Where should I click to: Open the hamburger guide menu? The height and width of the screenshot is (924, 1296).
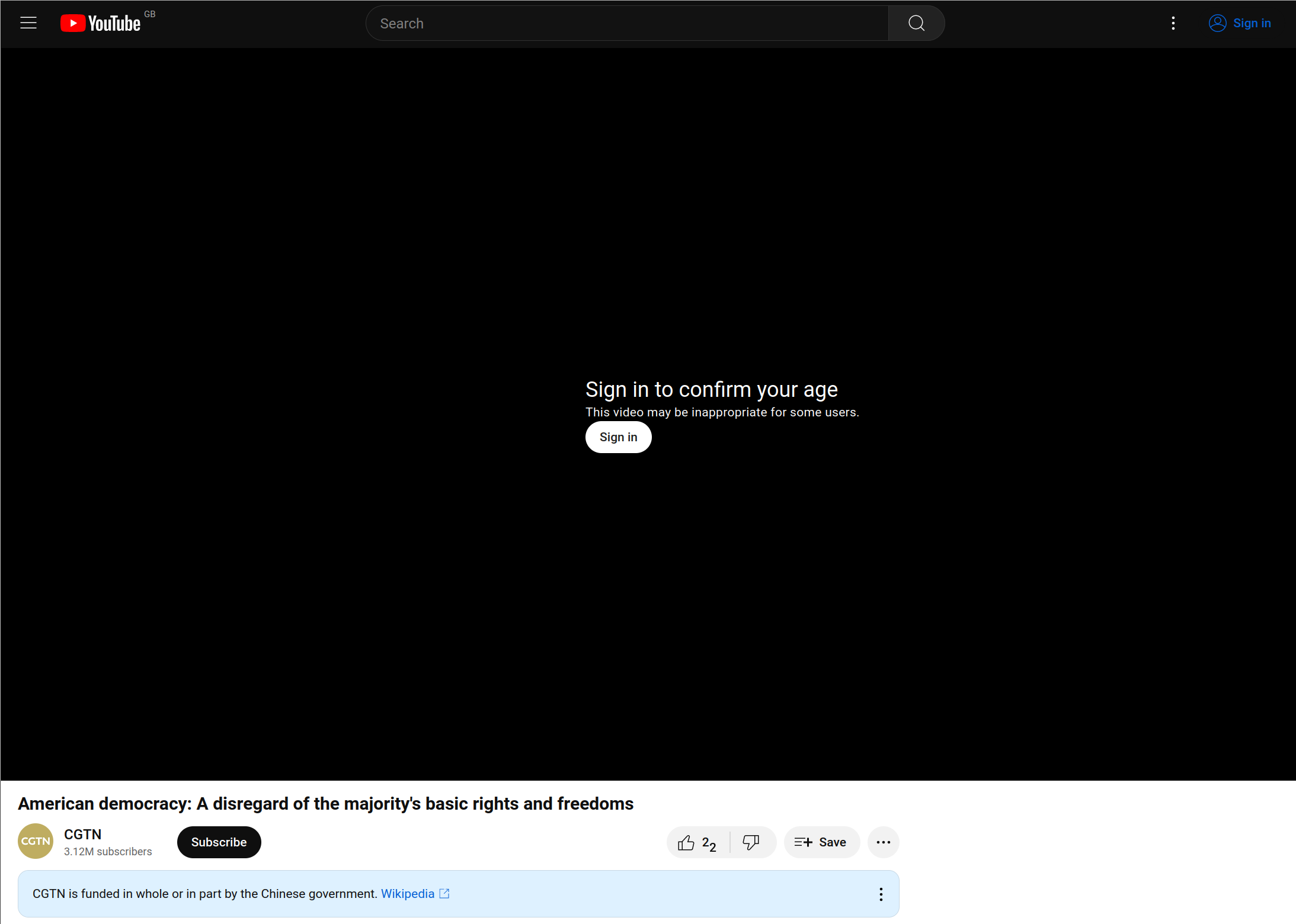click(28, 23)
